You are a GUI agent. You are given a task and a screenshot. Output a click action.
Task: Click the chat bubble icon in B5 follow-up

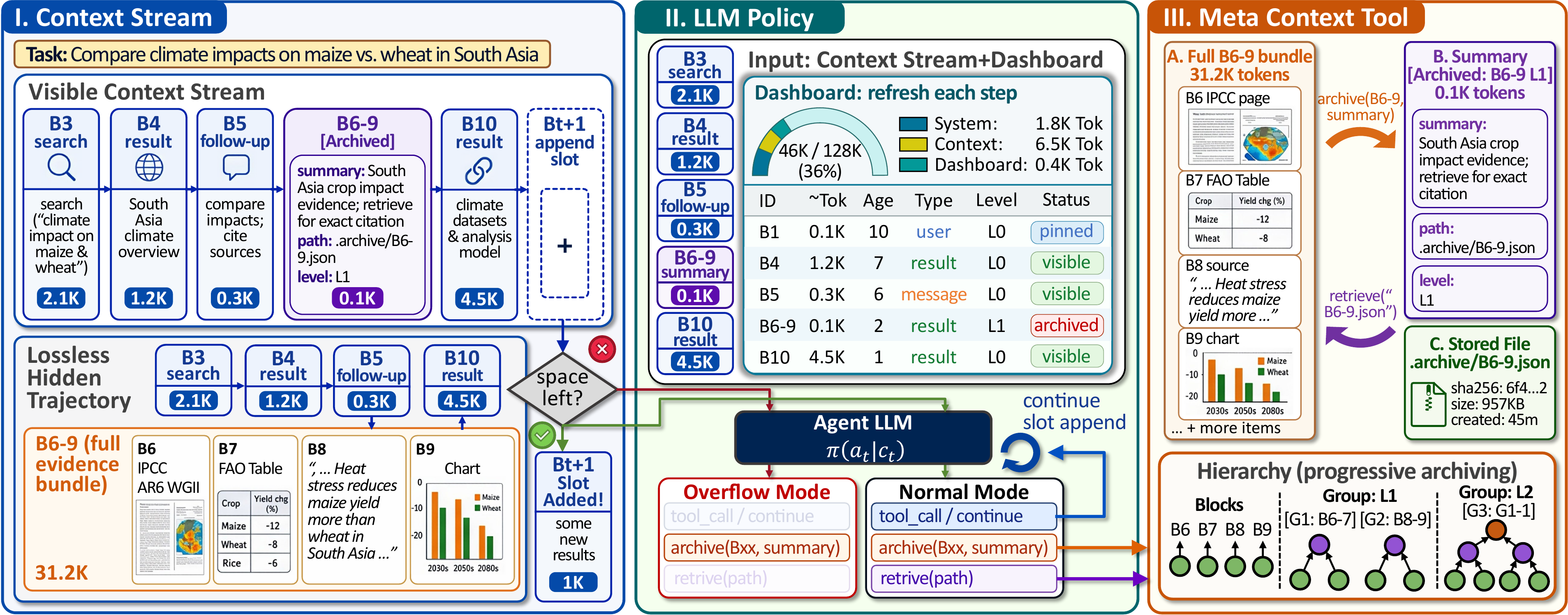[x=236, y=167]
